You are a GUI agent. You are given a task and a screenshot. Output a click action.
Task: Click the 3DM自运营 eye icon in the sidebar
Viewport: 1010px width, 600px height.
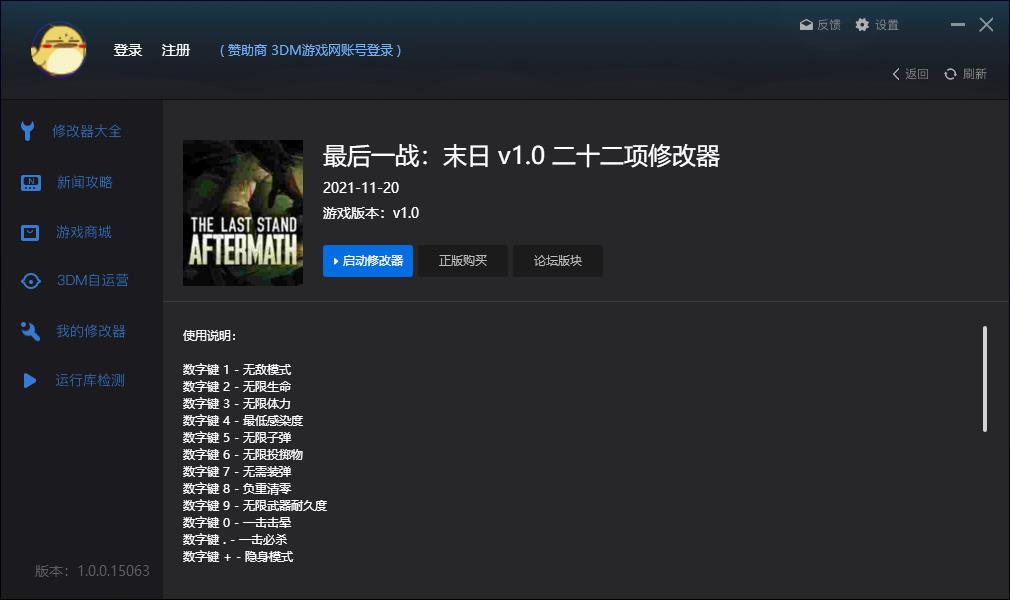pos(30,281)
